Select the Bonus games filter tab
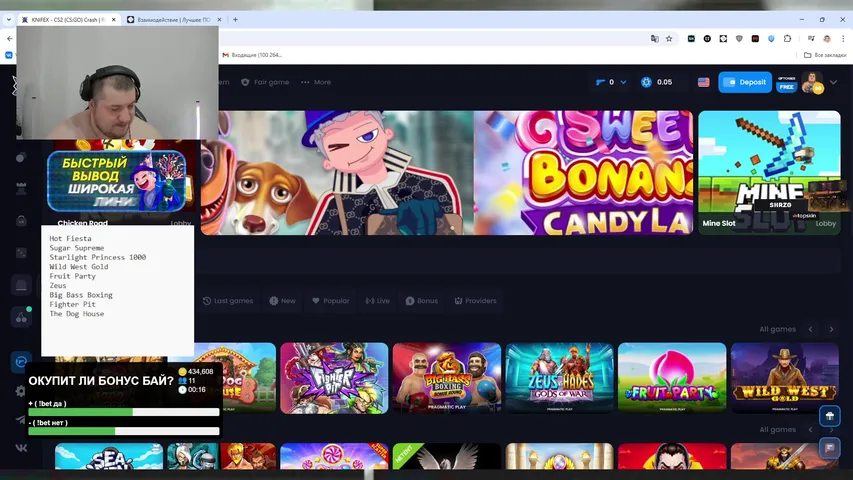The image size is (853, 480). tap(422, 300)
